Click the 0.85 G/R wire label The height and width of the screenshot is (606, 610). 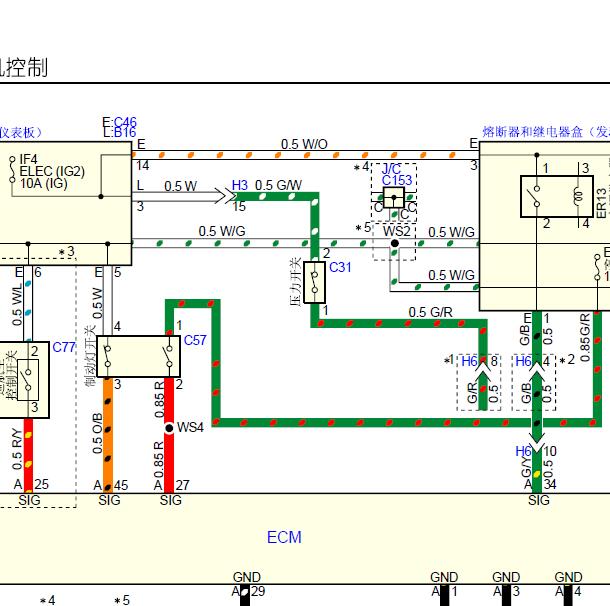click(x=585, y=338)
